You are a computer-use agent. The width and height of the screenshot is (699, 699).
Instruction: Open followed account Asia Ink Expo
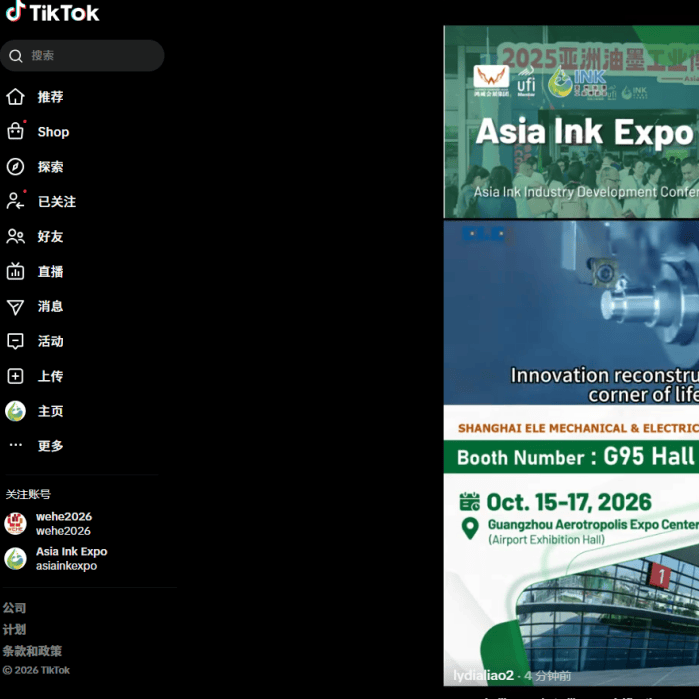pyautogui.click(x=70, y=558)
